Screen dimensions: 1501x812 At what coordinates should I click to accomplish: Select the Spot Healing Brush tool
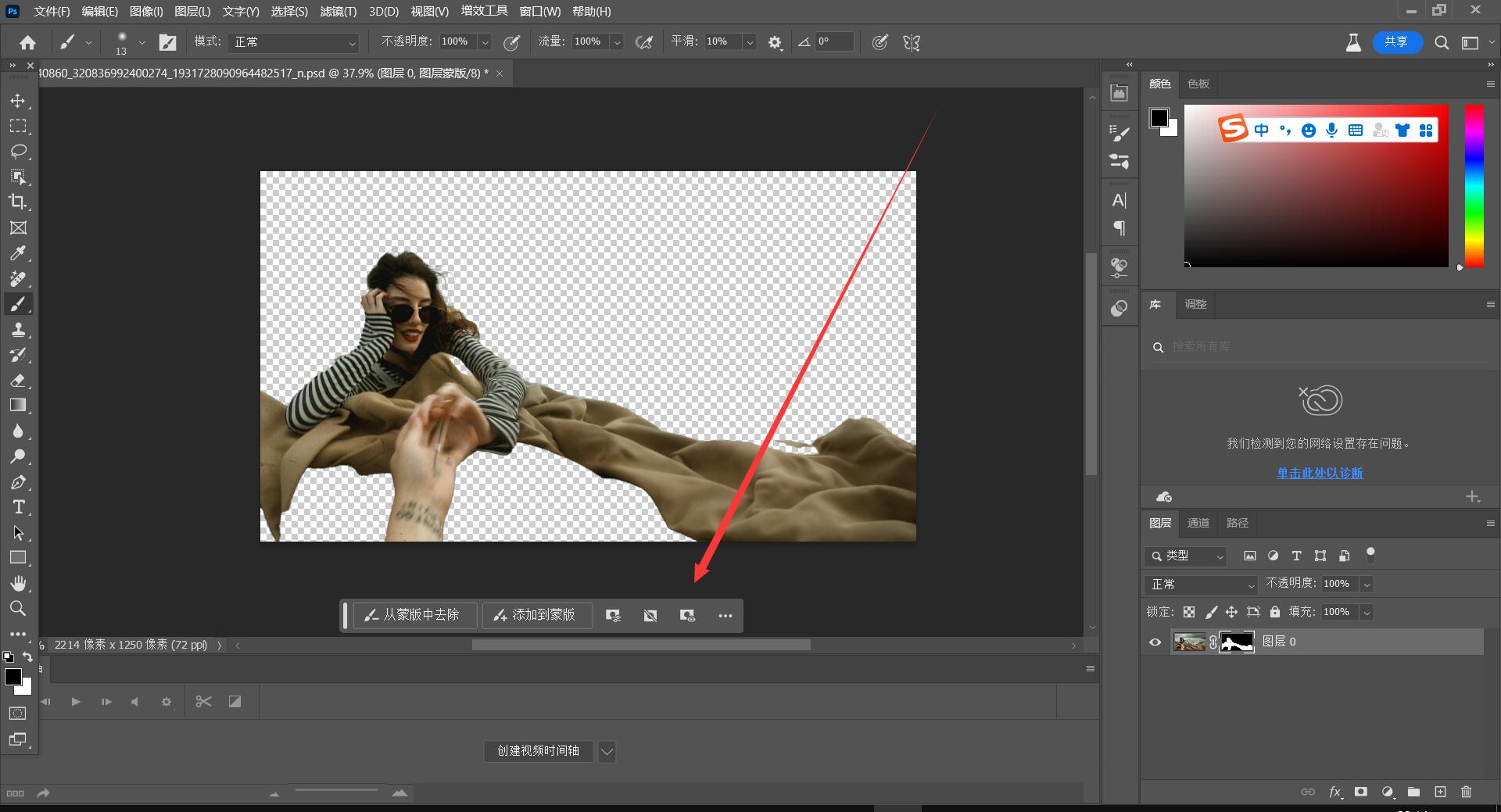point(18,278)
